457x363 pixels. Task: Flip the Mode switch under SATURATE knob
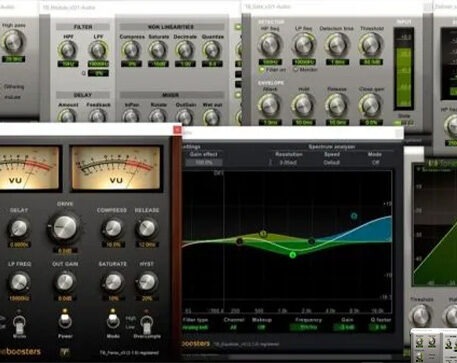pos(113,321)
